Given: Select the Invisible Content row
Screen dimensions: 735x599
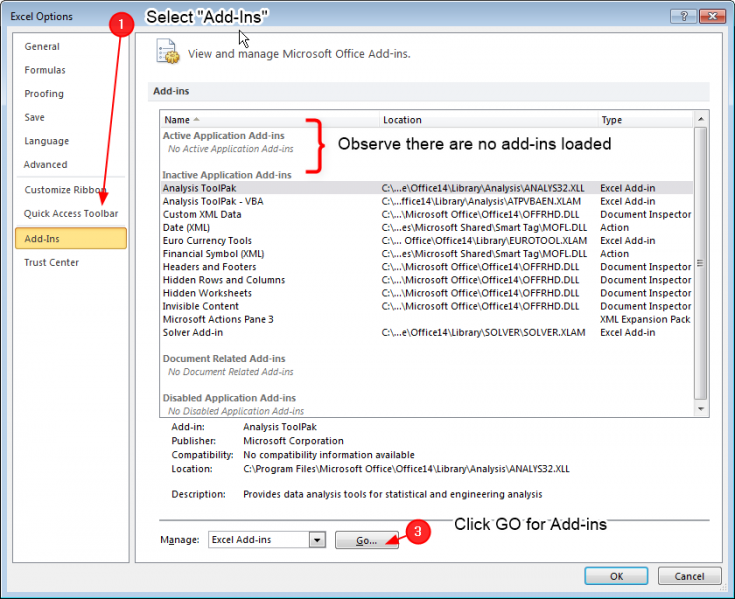Looking at the screenshot, I should pos(426,306).
